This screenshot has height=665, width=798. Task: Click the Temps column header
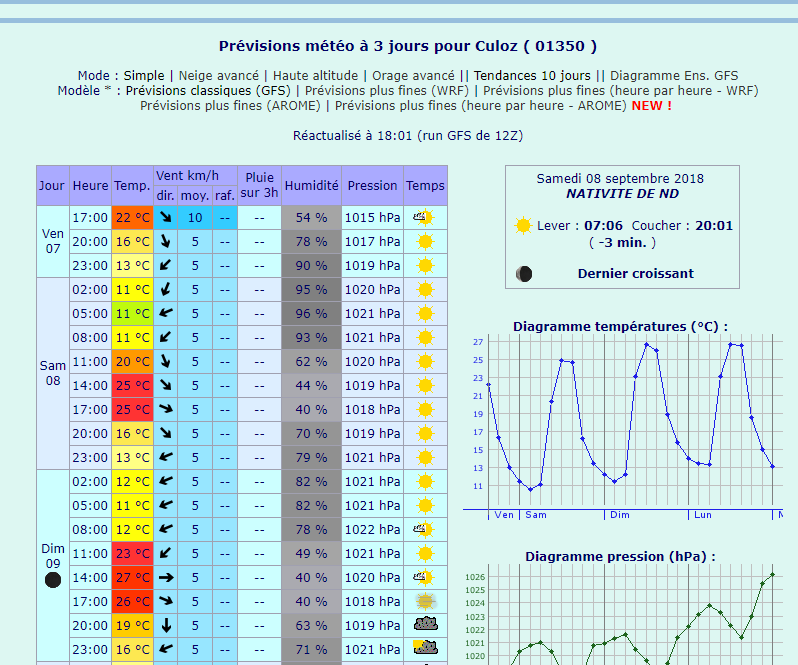(425, 185)
